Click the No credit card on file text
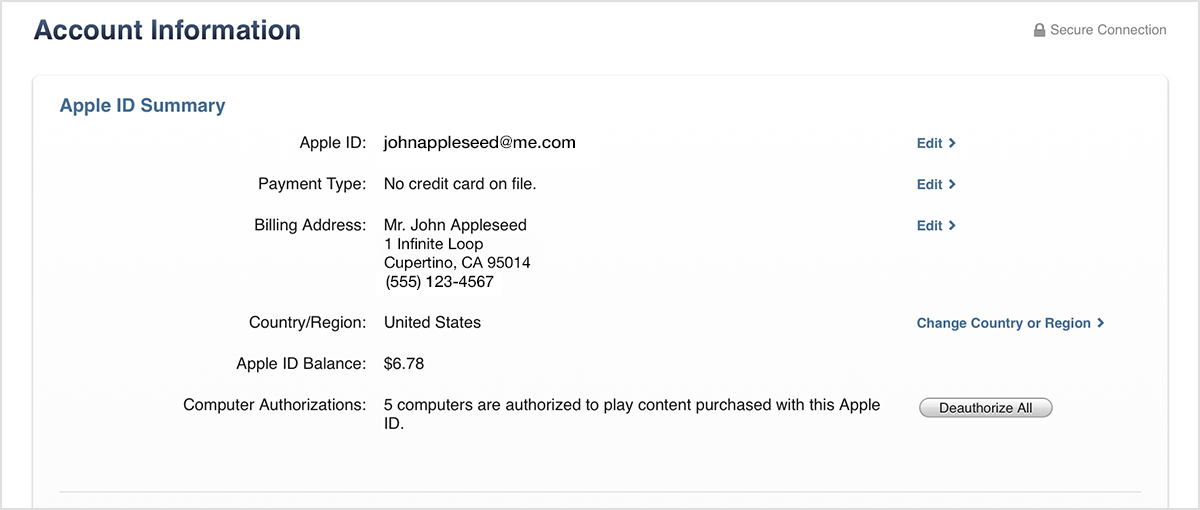 coord(460,184)
